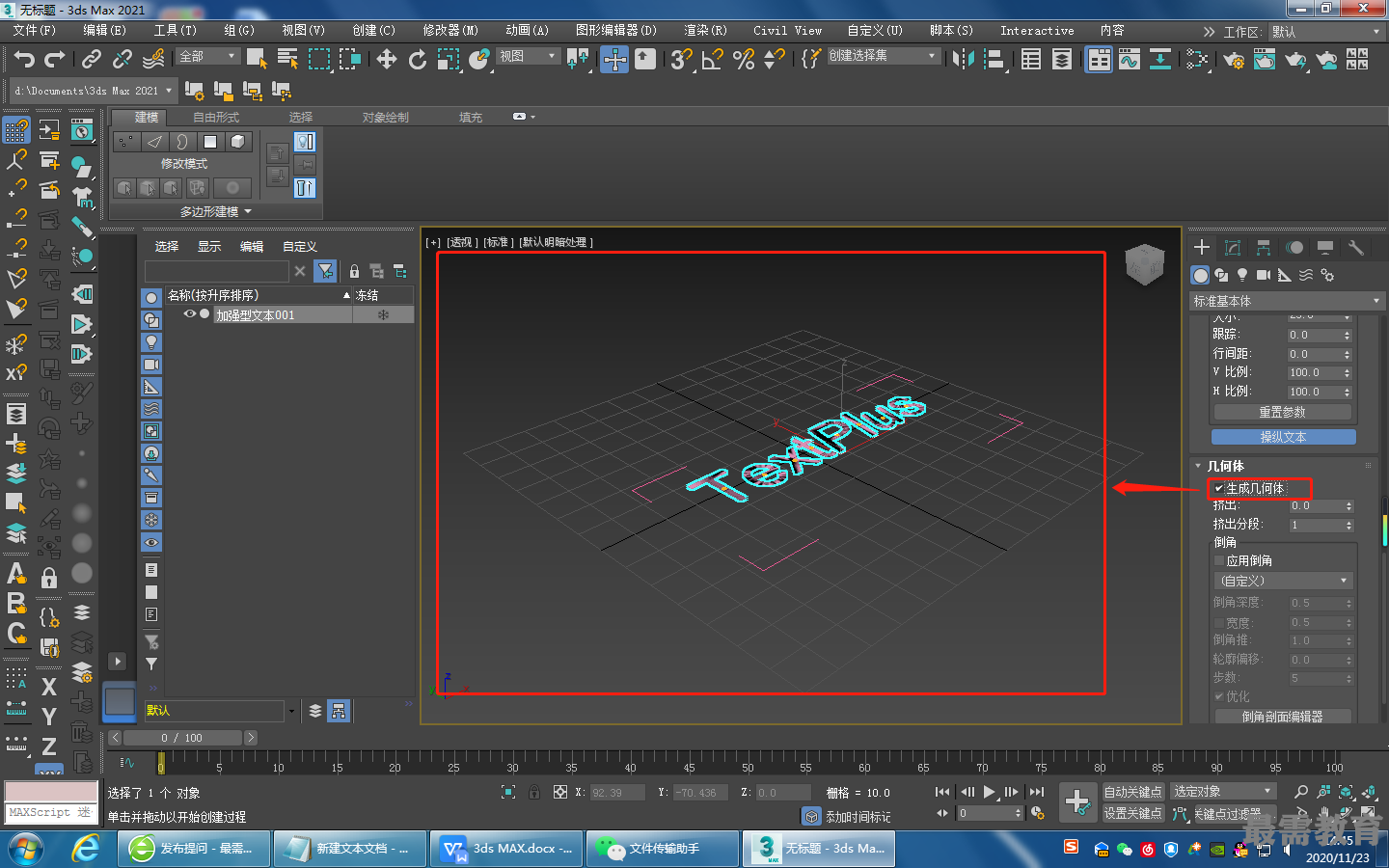Click the Undo arrow icon
1389x868 pixels.
coord(24,60)
